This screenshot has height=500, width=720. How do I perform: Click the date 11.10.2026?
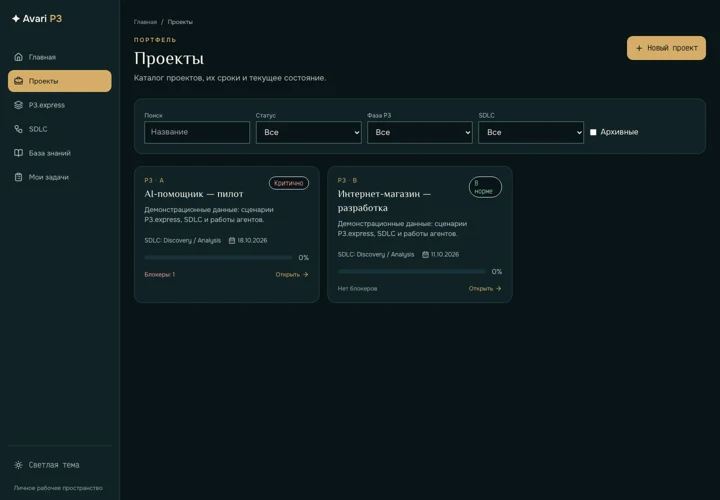[444, 254]
